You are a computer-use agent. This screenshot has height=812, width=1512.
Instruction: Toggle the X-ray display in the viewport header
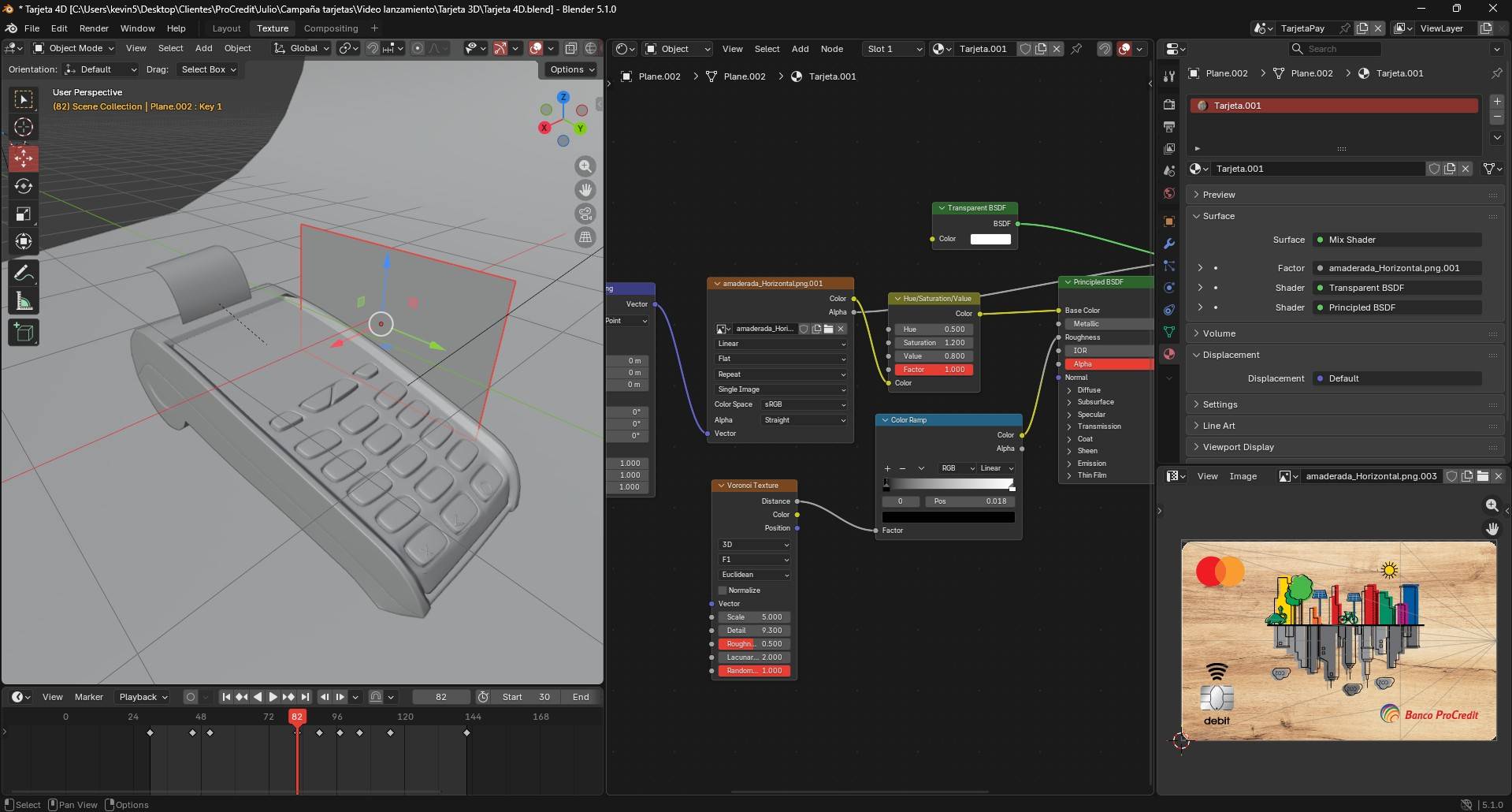pyautogui.click(x=571, y=48)
